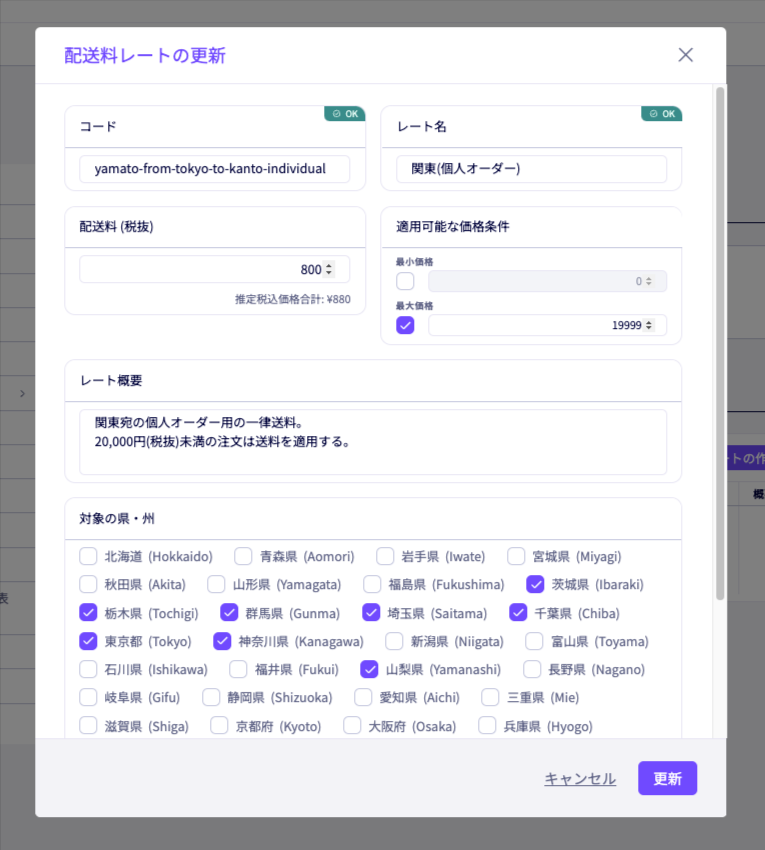Screen dimensions: 765x850
Task: Enable the 最小価格 checkbox
Action: [x=405, y=281]
